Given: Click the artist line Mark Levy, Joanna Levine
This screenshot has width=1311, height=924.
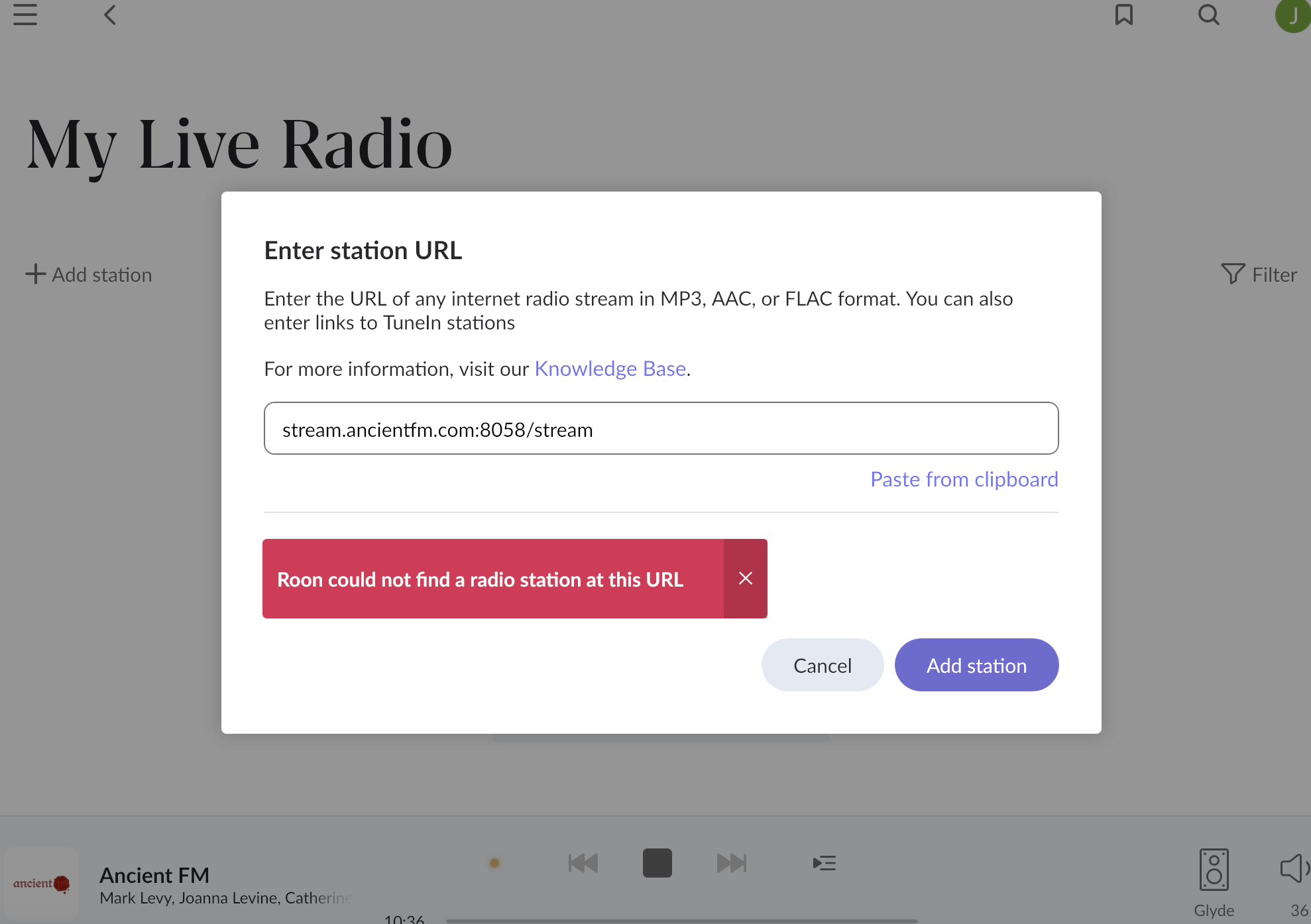Looking at the screenshot, I should pos(225,898).
